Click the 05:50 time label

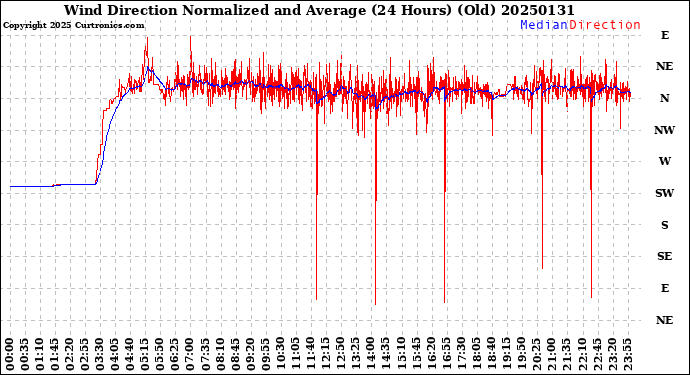[161, 355]
